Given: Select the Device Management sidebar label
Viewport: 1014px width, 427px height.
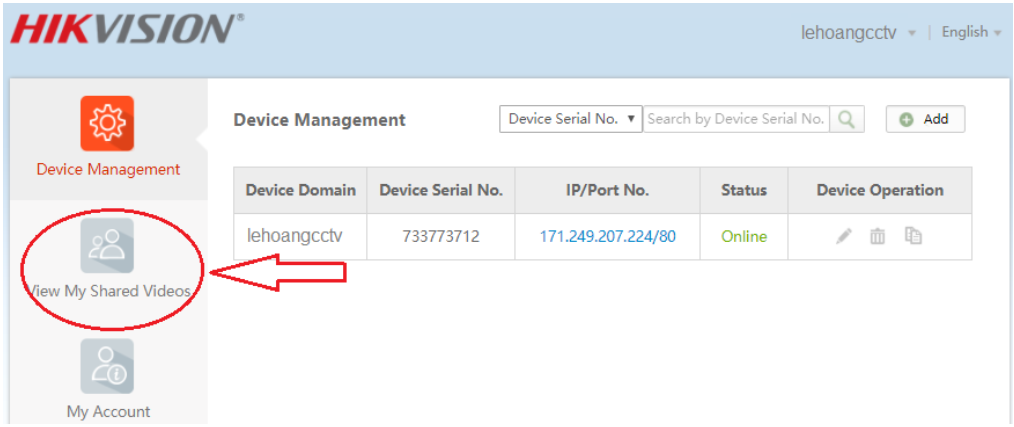Looking at the screenshot, I should pyautogui.click(x=108, y=170).
